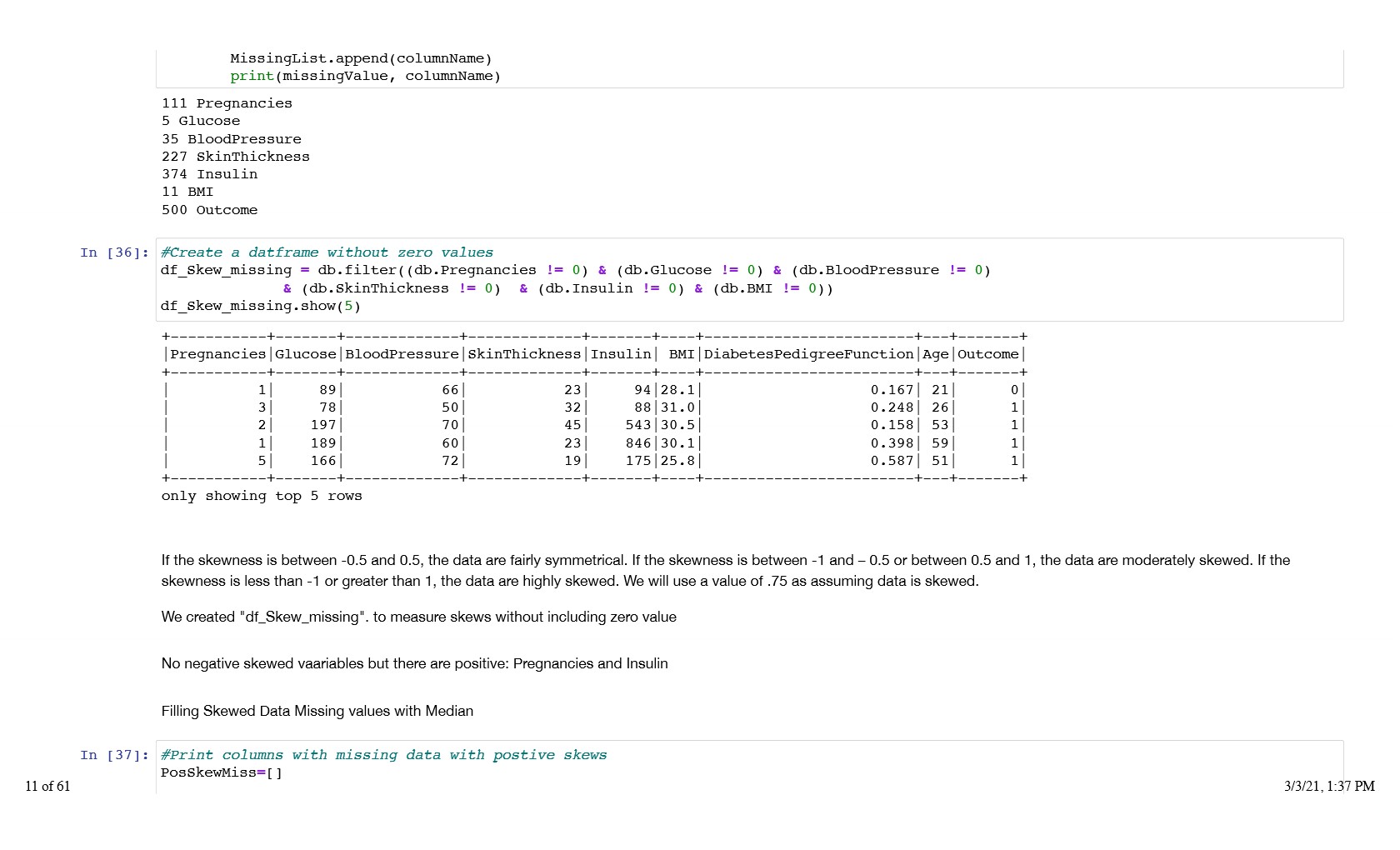The image size is (1400, 850).
Task: Click the "374 Insulin" output line
Action: (209, 174)
